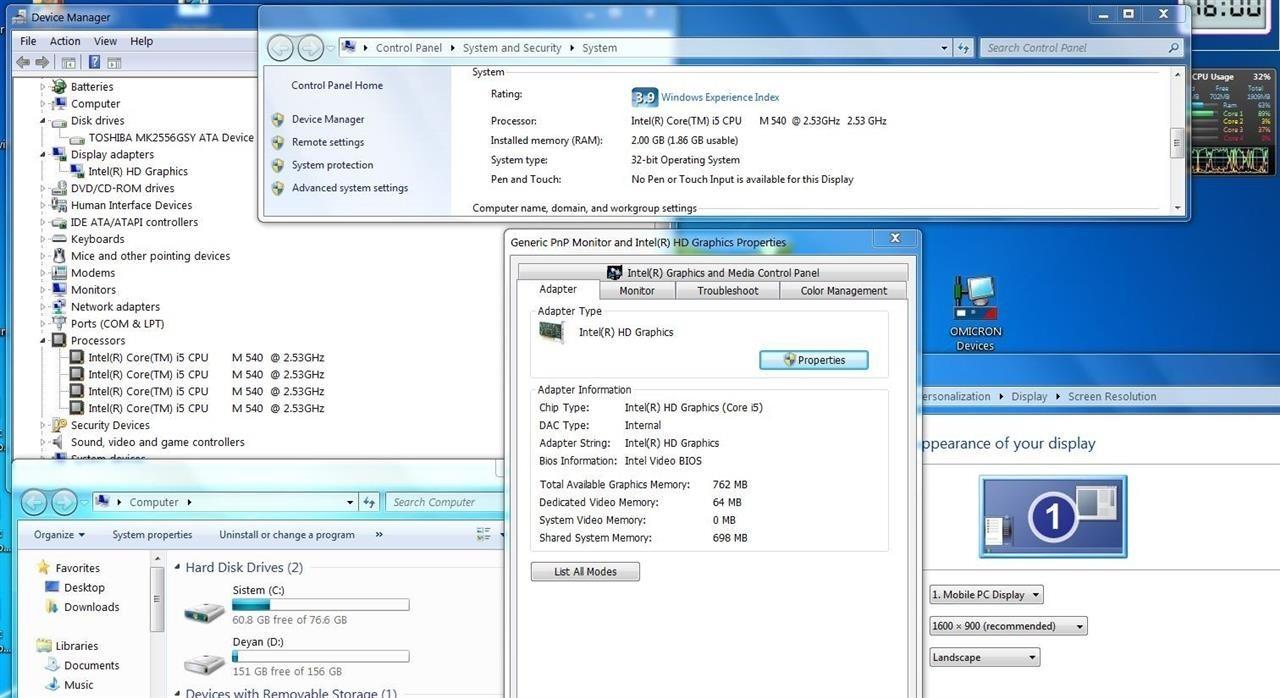Click the Change your view icon in Computer window
This screenshot has height=698, width=1280.
click(484, 534)
